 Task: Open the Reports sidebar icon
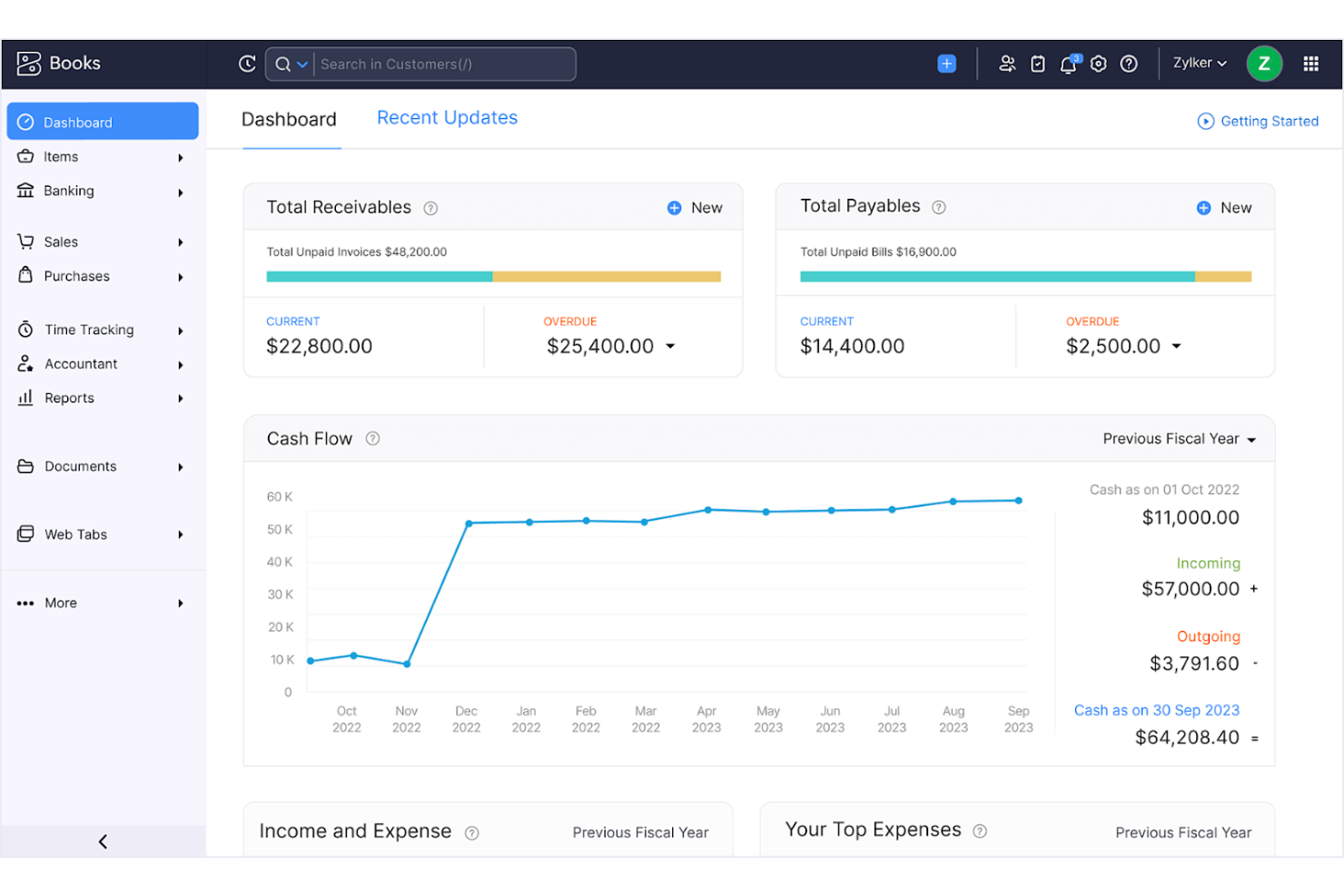pos(26,398)
